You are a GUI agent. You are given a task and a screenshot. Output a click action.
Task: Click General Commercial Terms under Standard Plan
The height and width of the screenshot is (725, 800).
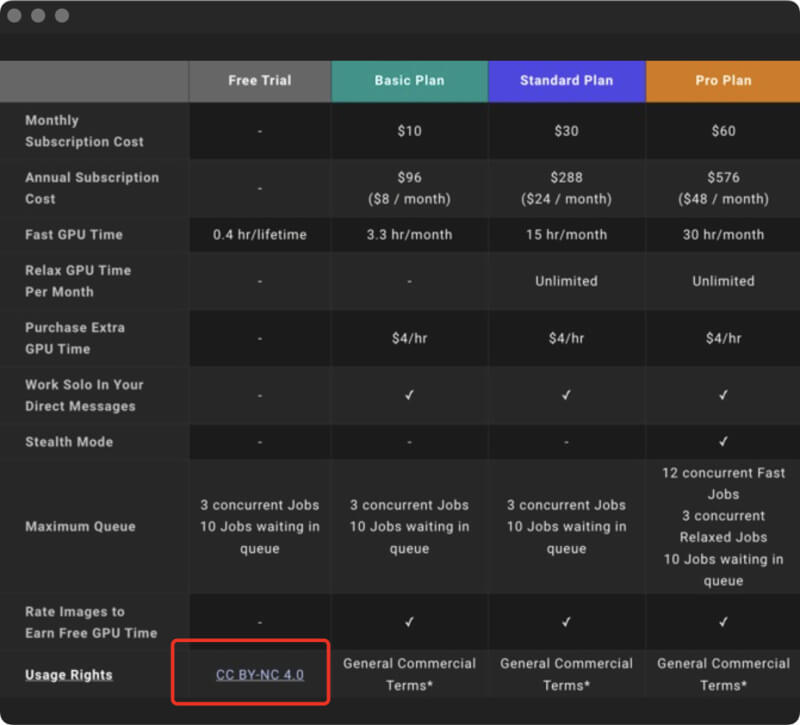click(566, 674)
